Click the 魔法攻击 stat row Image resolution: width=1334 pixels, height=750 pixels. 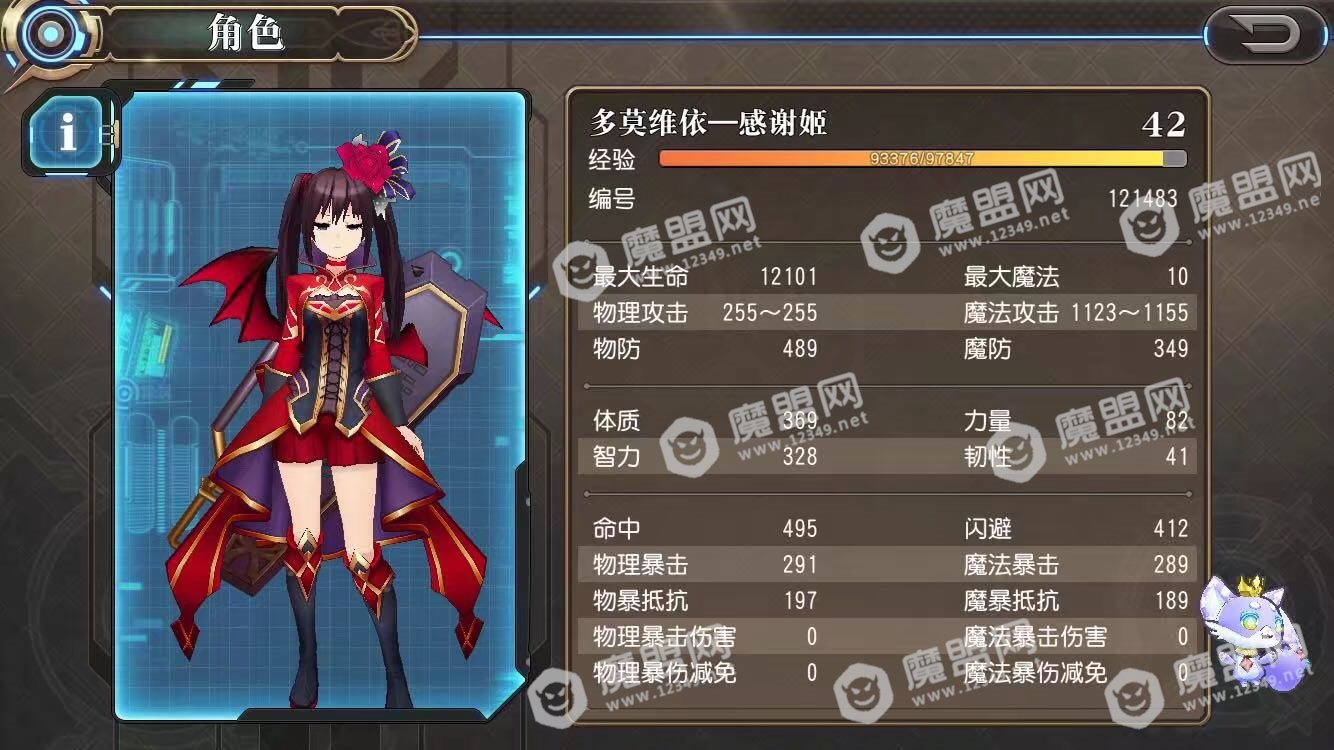coord(1076,313)
